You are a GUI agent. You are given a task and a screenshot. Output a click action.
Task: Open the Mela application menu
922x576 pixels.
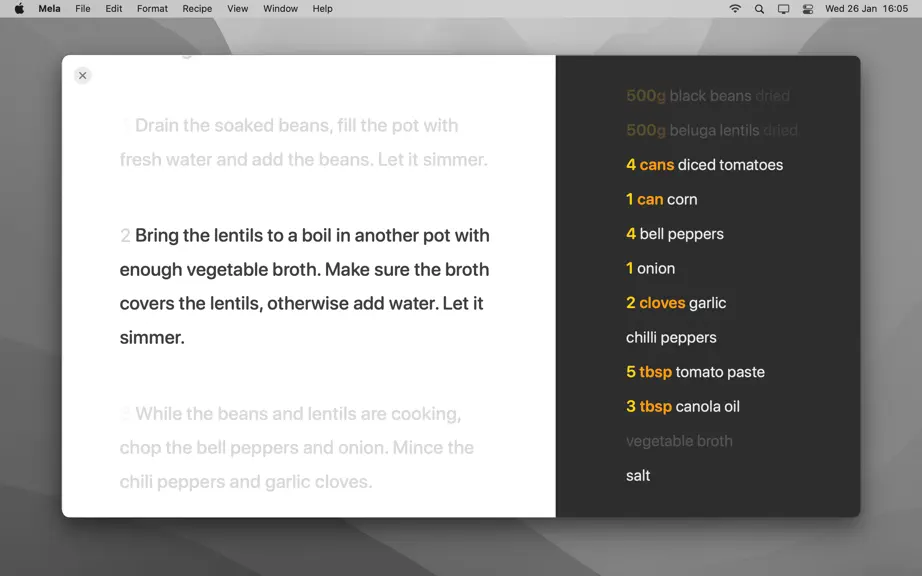point(49,9)
